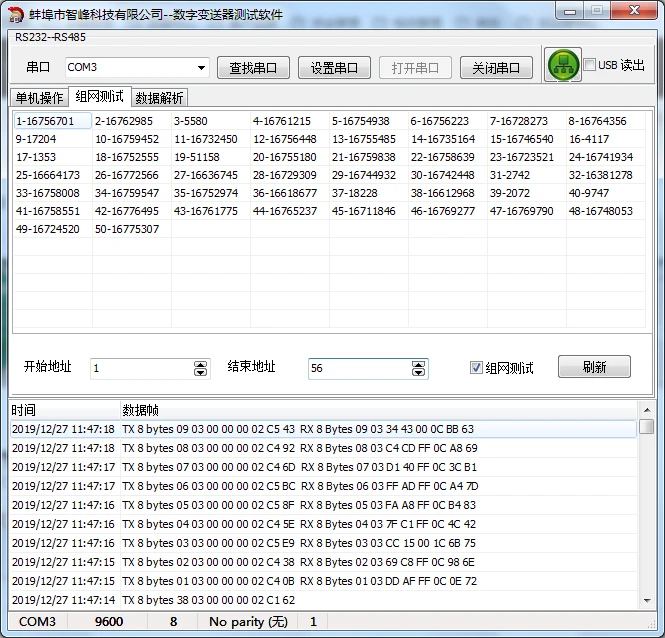This screenshot has width=665, height=638.
Task: Click the 查找串口 button
Action: [253, 67]
